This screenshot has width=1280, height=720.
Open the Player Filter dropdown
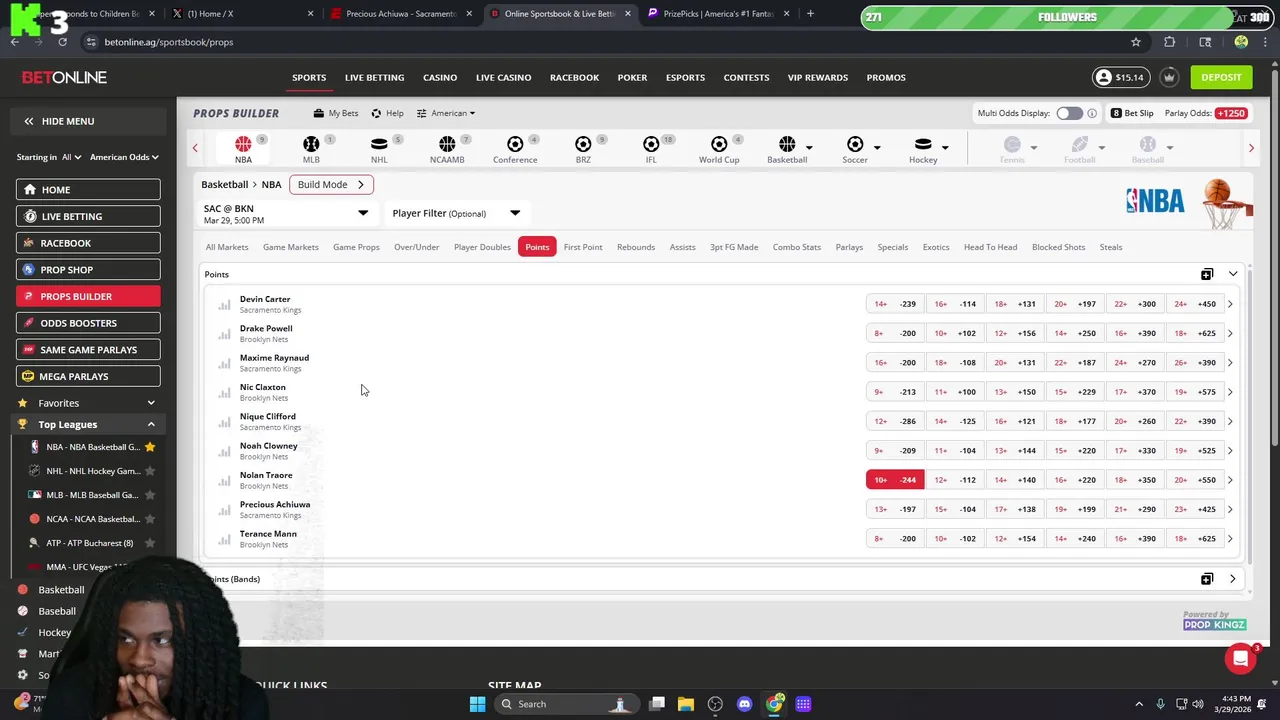(x=456, y=213)
